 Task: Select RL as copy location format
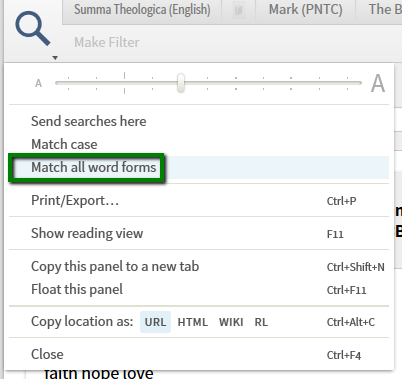[261, 322]
